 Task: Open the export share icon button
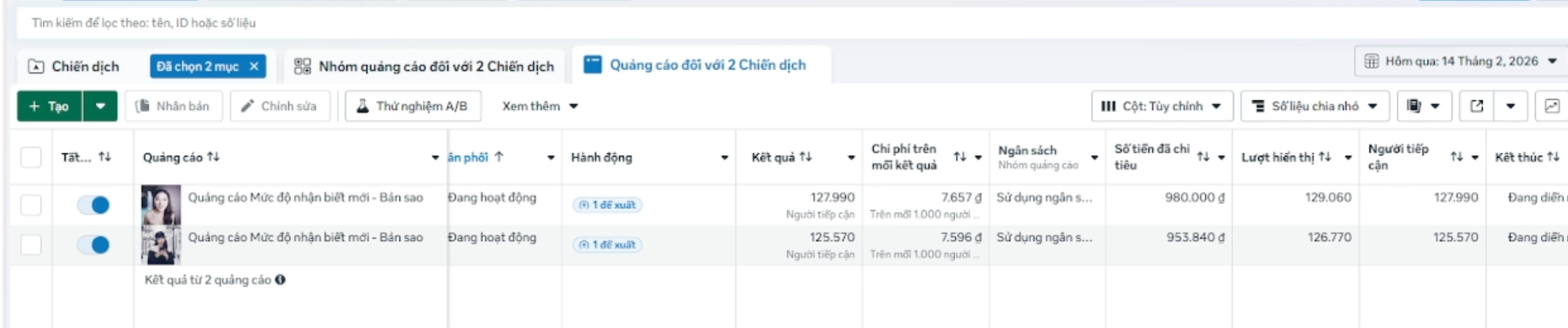[x=1476, y=106]
